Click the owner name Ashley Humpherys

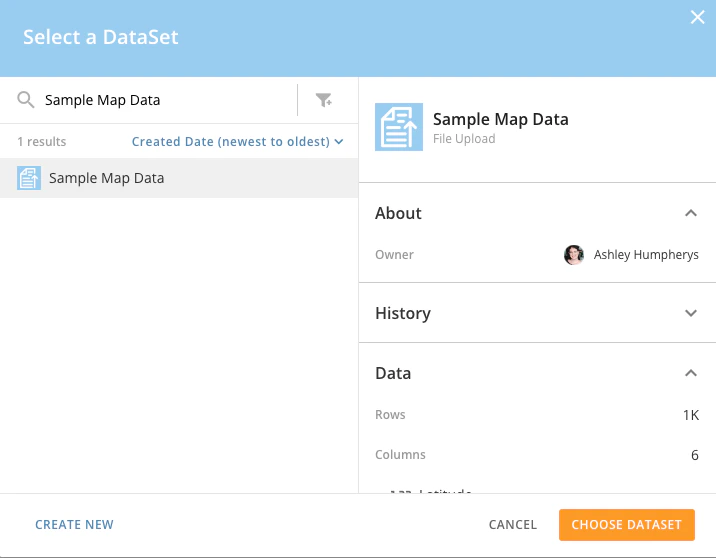pos(646,255)
